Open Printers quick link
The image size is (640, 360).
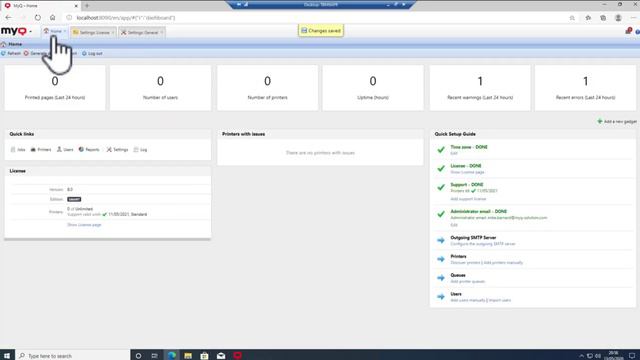tap(41, 150)
